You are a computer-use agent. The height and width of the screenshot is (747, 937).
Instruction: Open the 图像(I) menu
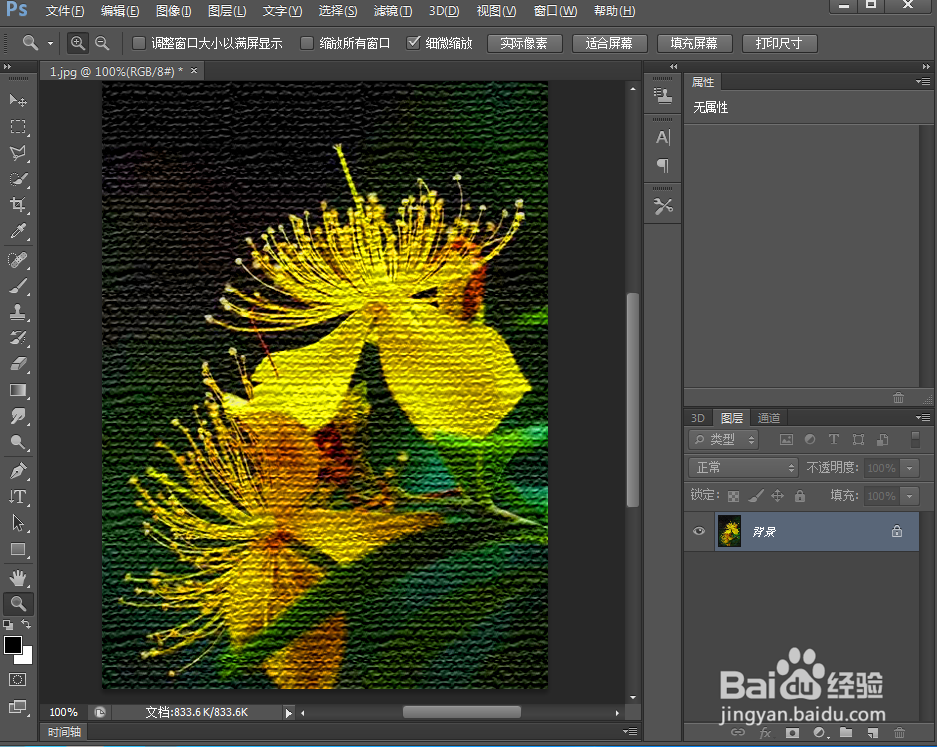tap(173, 11)
